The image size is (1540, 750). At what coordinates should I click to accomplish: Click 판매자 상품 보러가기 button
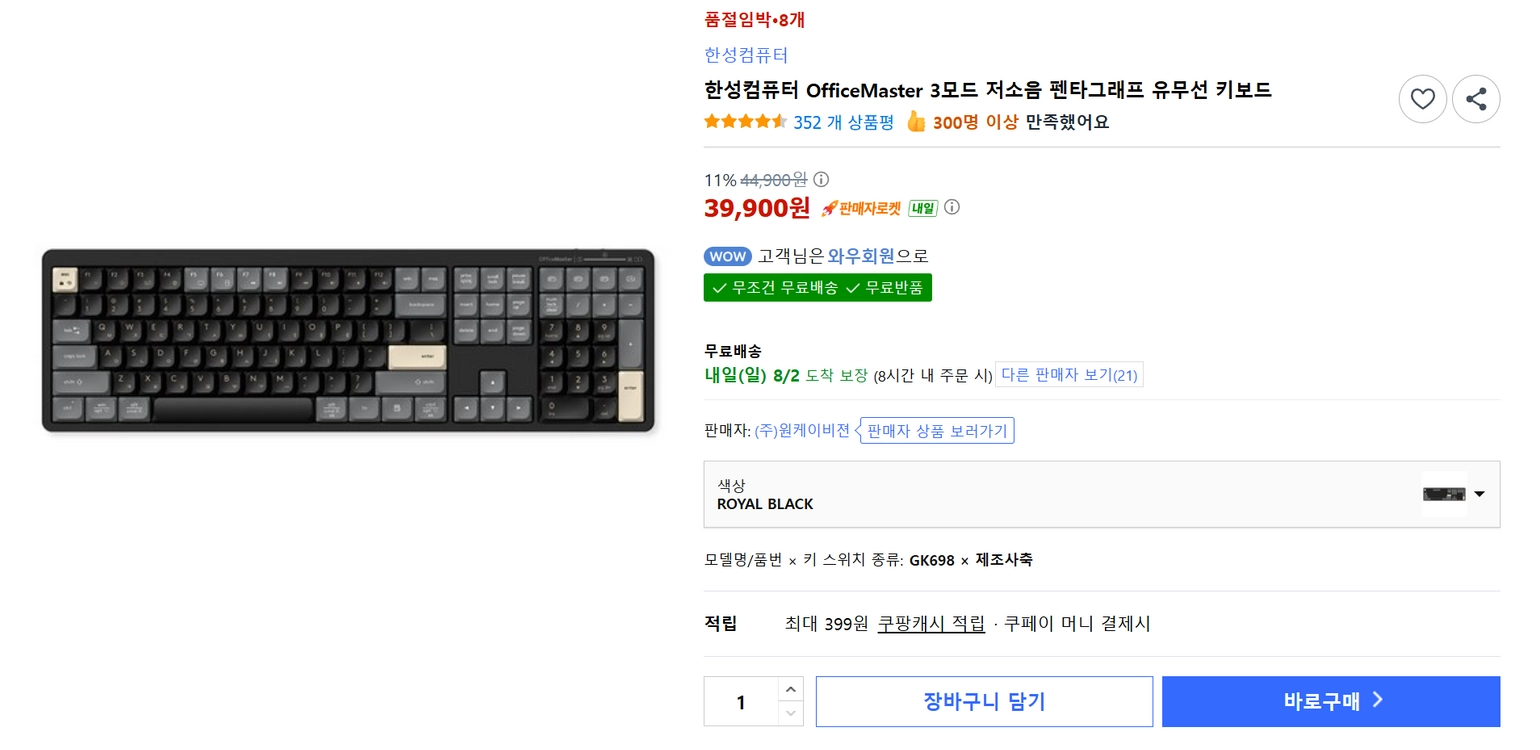point(937,431)
